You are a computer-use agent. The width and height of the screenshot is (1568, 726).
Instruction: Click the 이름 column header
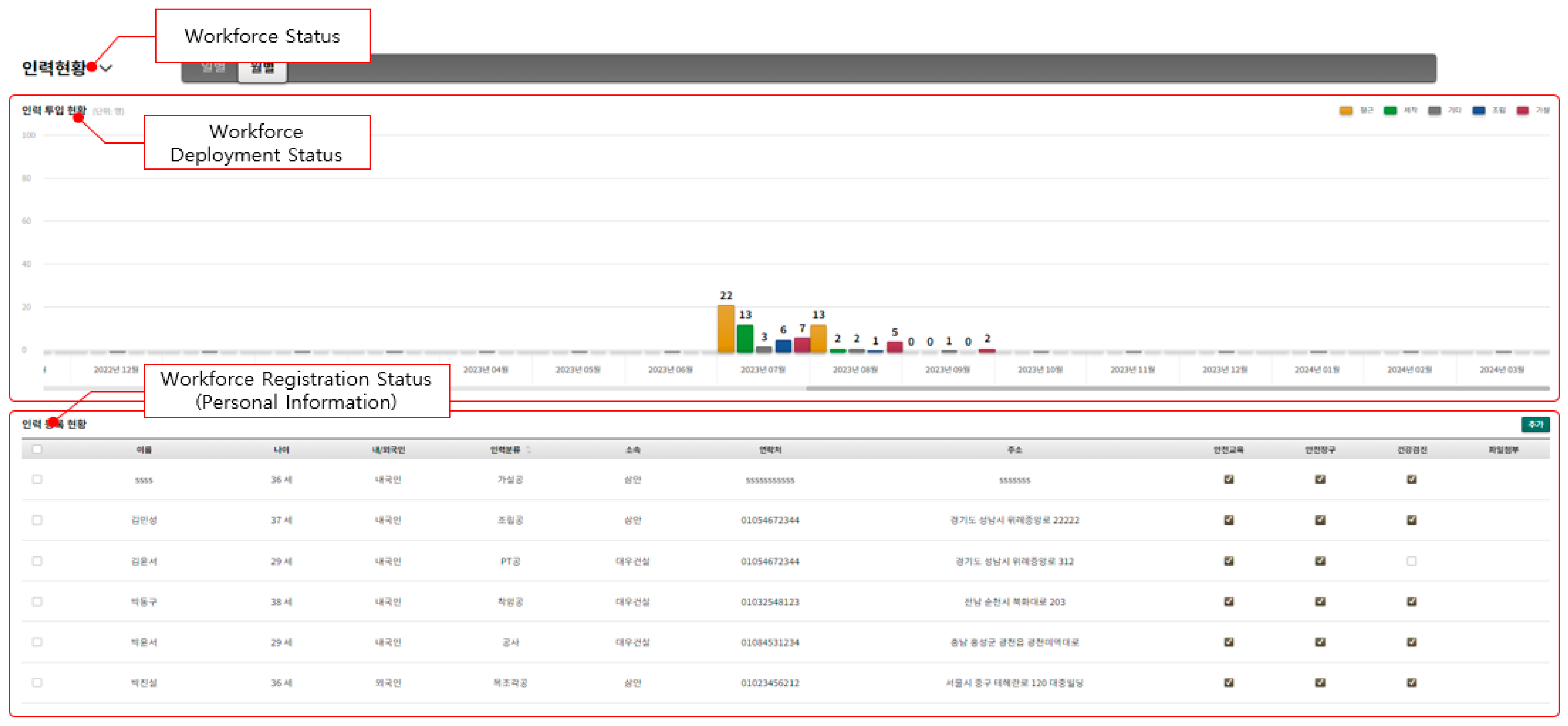[144, 449]
